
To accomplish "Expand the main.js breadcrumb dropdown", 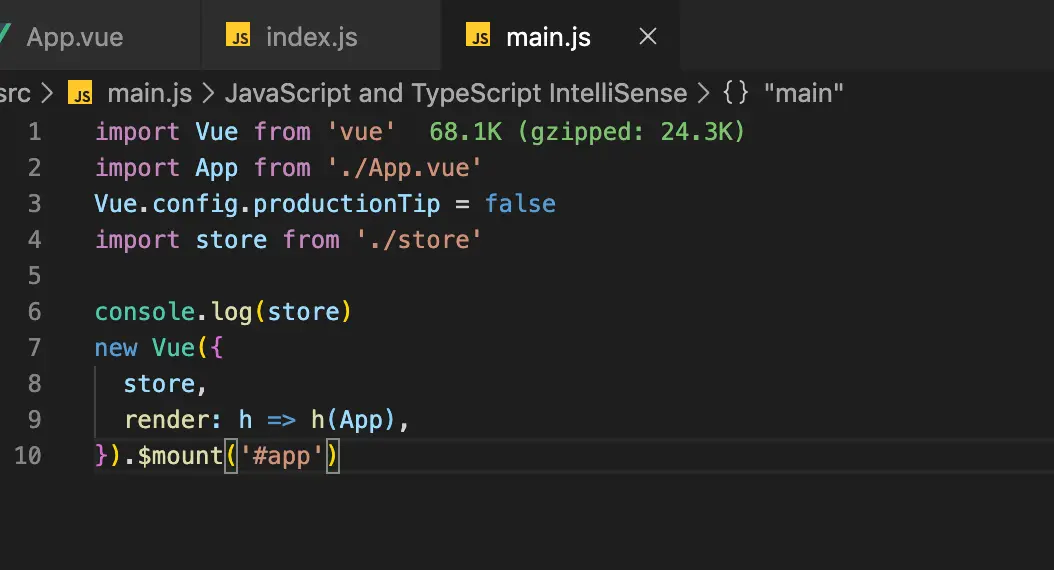I will (149, 94).
